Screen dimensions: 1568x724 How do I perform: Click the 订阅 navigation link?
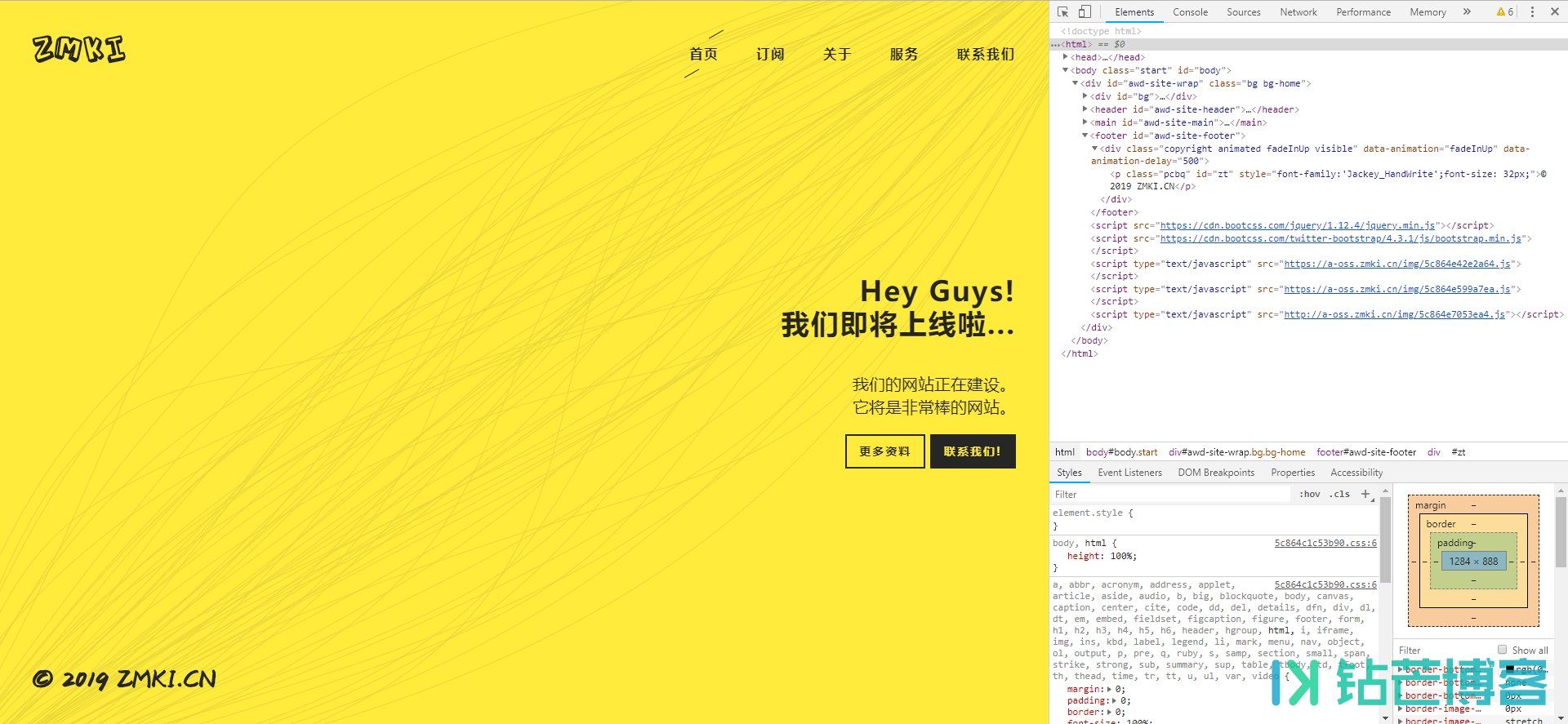[770, 54]
